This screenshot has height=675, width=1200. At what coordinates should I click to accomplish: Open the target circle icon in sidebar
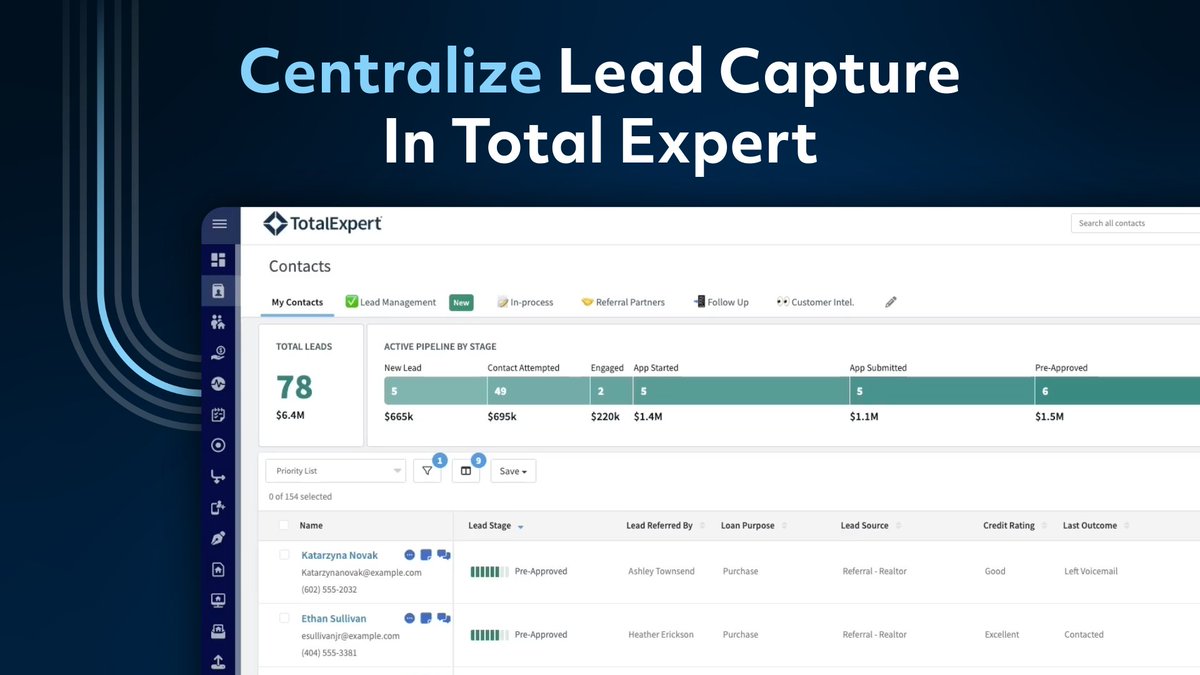219,446
